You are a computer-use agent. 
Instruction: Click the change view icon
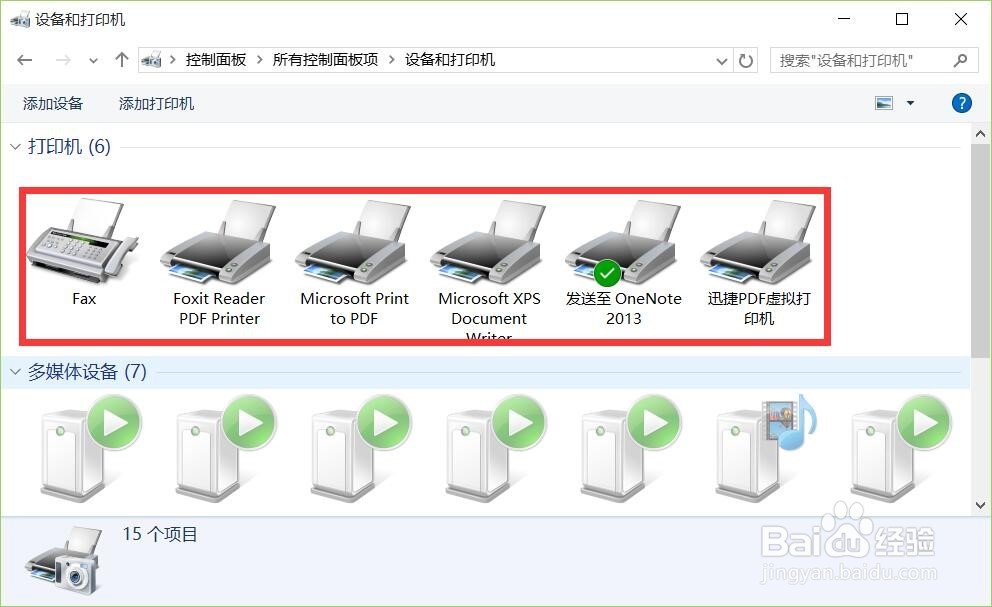(x=884, y=103)
